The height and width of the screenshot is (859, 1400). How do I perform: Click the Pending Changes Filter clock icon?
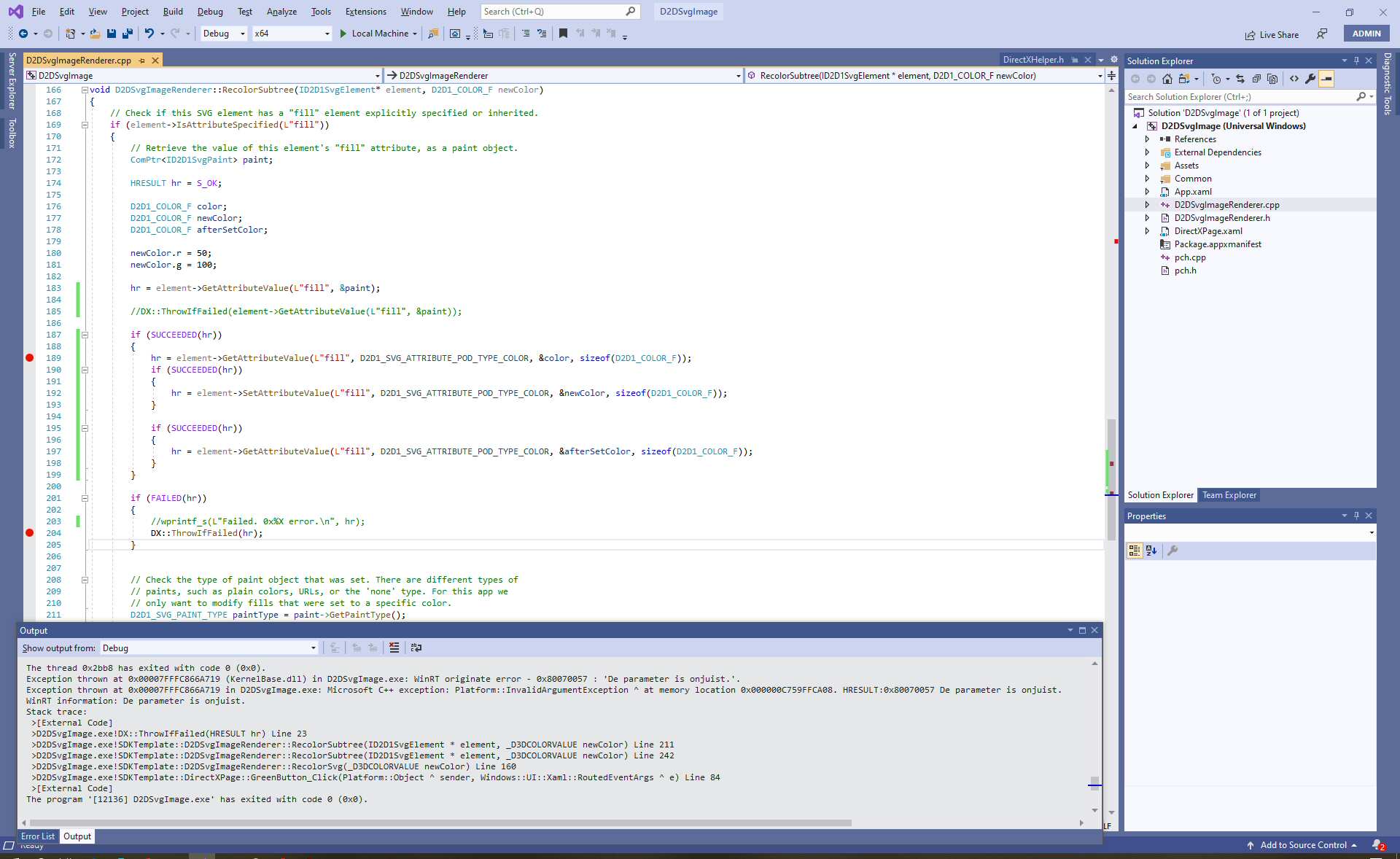point(1216,79)
